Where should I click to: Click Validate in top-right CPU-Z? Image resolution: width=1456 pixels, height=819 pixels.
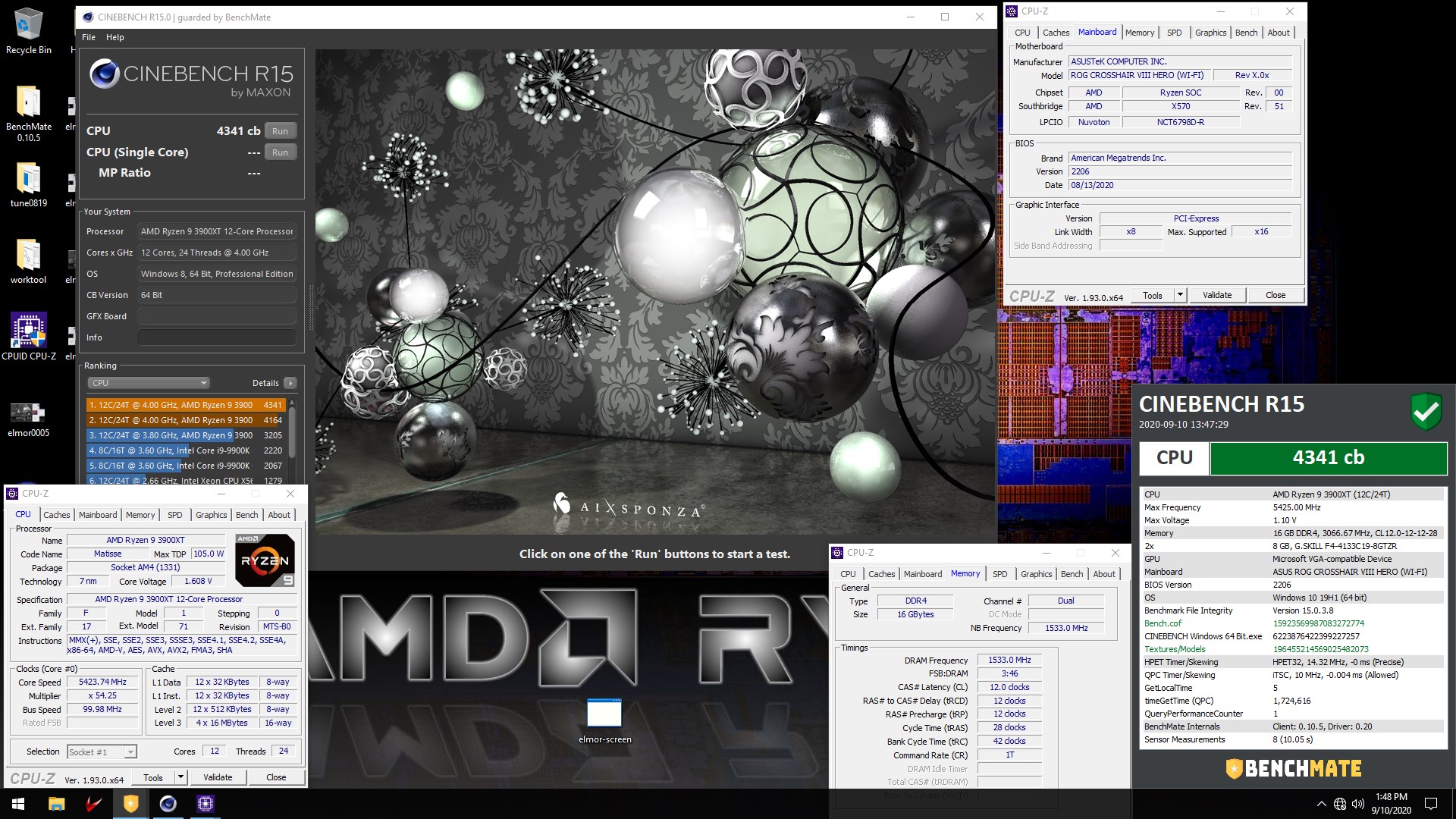coord(1217,295)
